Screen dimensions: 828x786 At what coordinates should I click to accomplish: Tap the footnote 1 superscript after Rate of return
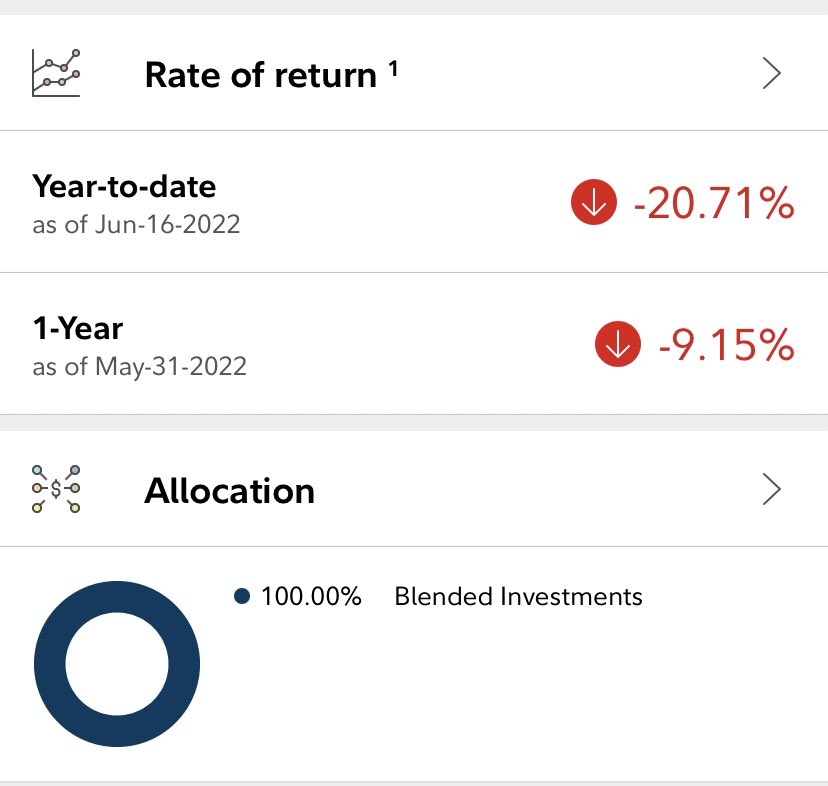[393, 69]
